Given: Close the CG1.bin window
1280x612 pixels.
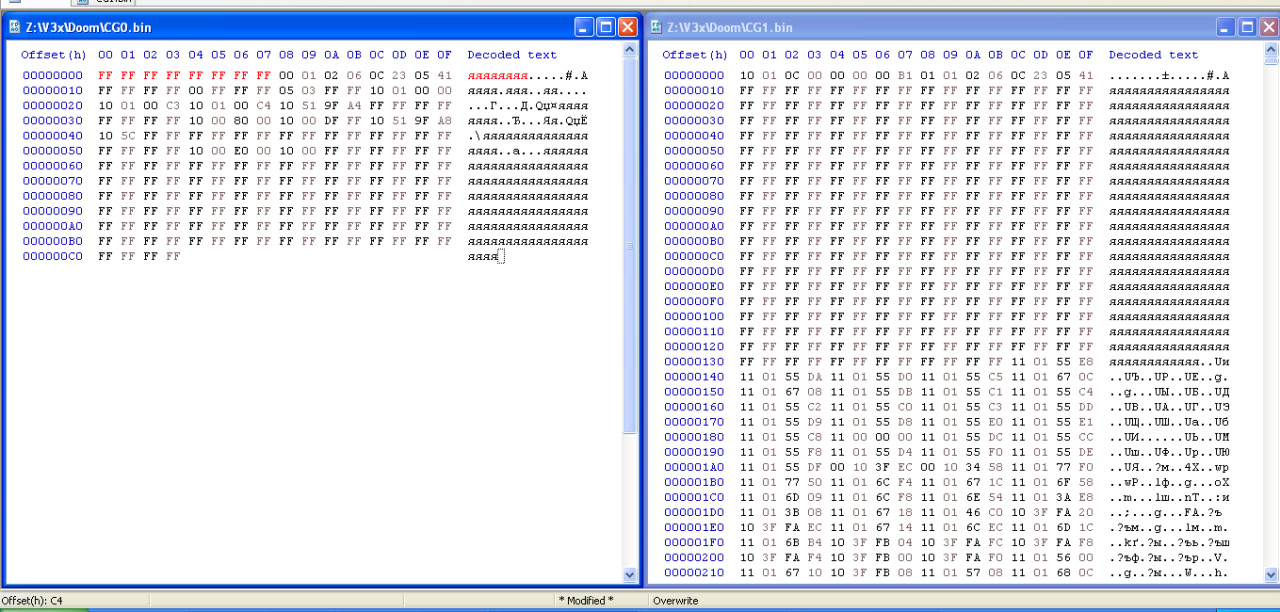Looking at the screenshot, I should pyautogui.click(x=1270, y=27).
